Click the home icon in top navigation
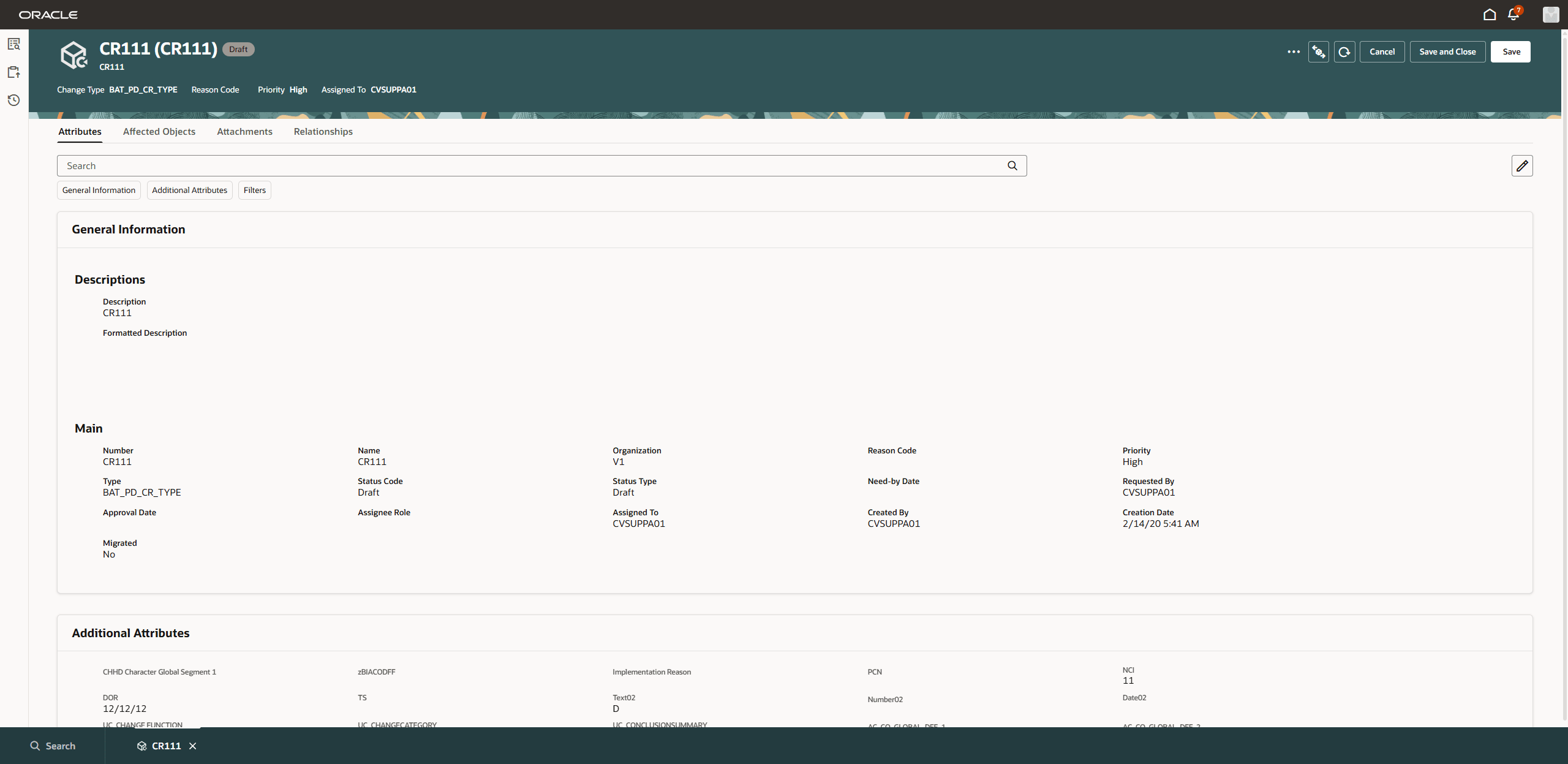Viewport: 1568px width, 764px height. 1489,14
